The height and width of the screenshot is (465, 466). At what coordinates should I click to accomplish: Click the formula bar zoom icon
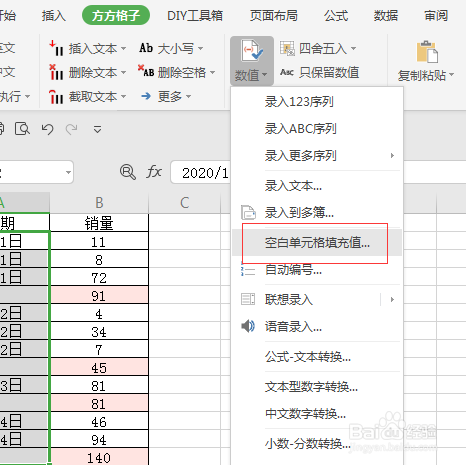(x=127, y=172)
